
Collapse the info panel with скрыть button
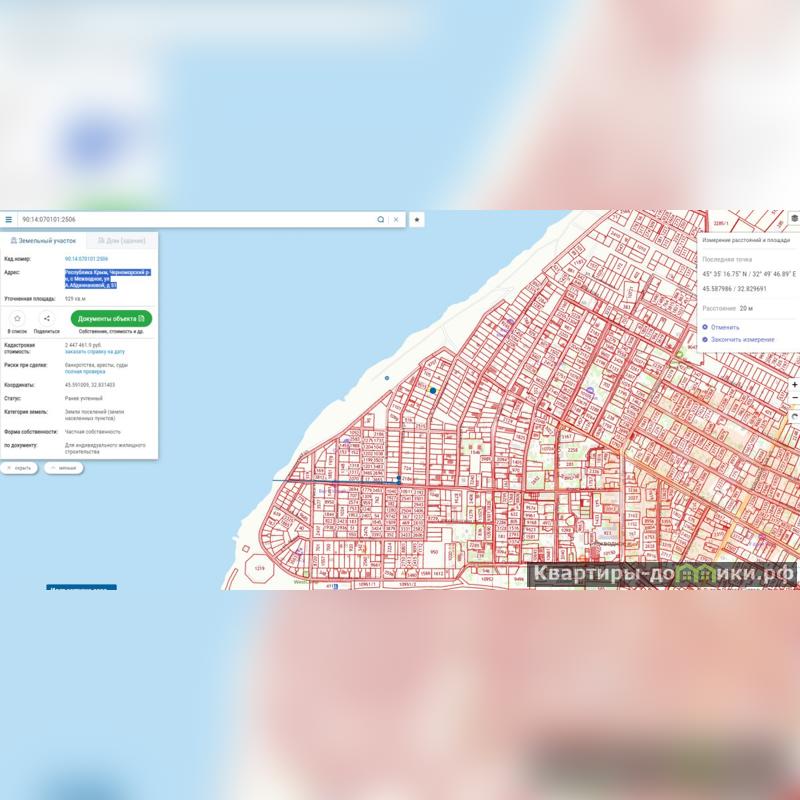(x=19, y=468)
